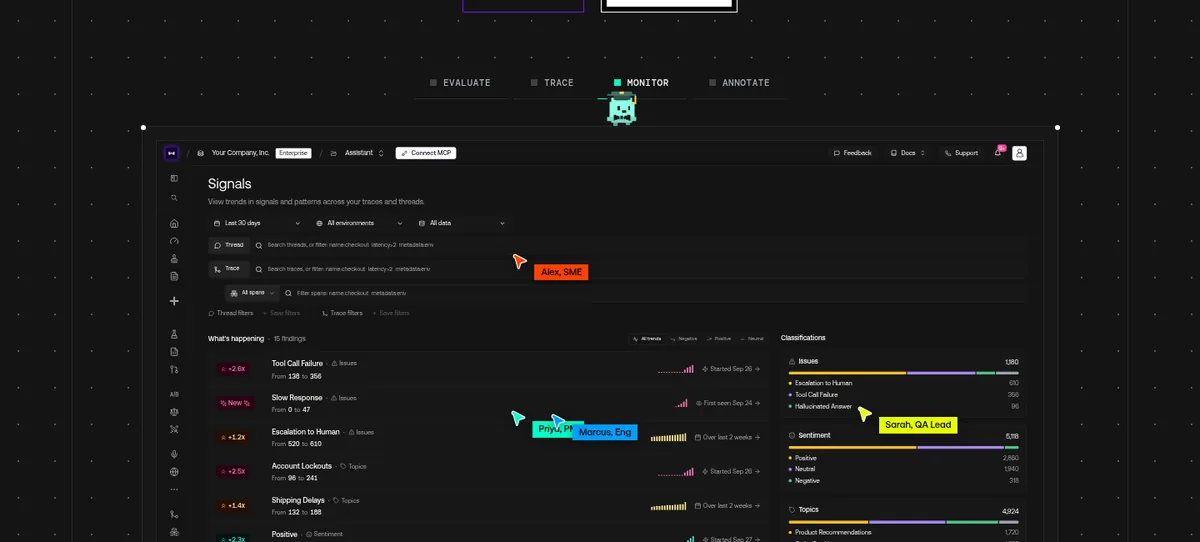
Task: Select Product Recommendations in Topics list
Action: [833, 532]
